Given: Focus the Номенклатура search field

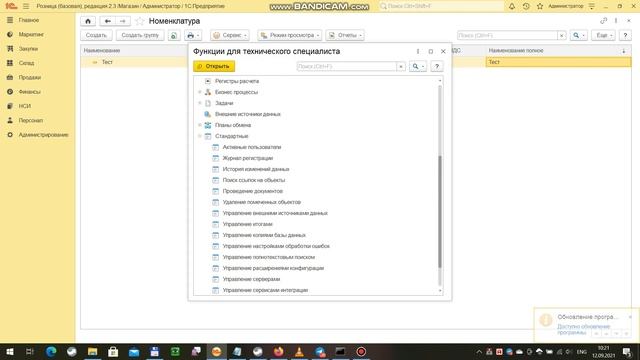Looking at the screenshot, I should (x=507, y=36).
